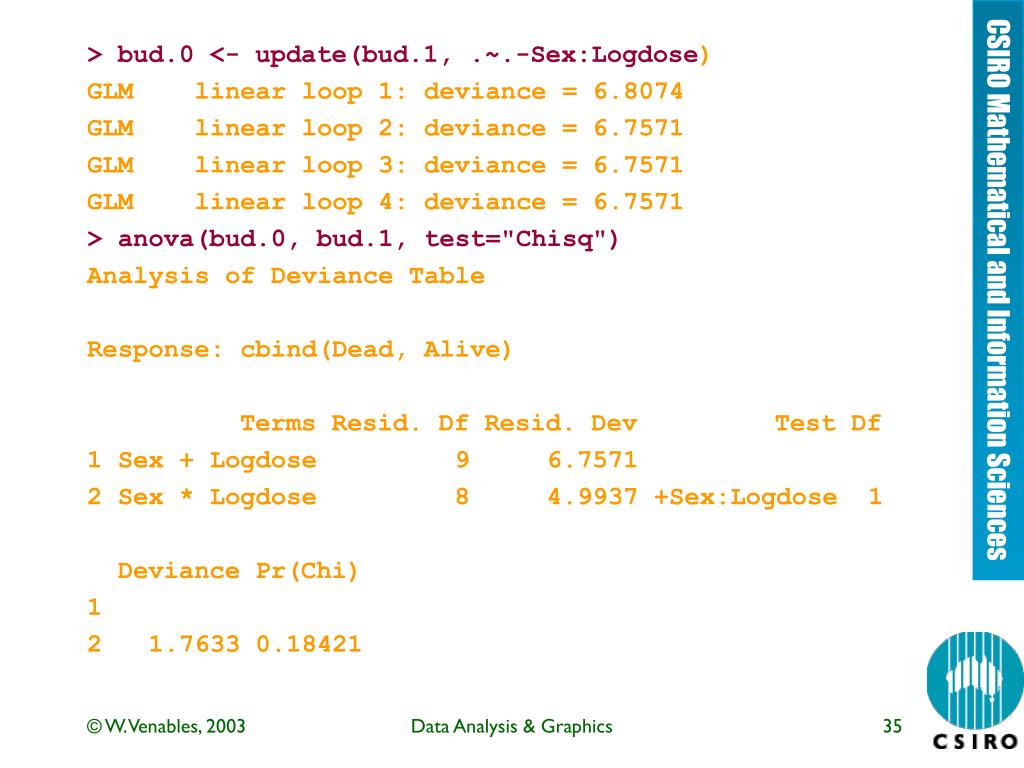This screenshot has height=768, width=1024.
Task: Click the '+Sex:Logdose' test term
Action: coord(745,497)
